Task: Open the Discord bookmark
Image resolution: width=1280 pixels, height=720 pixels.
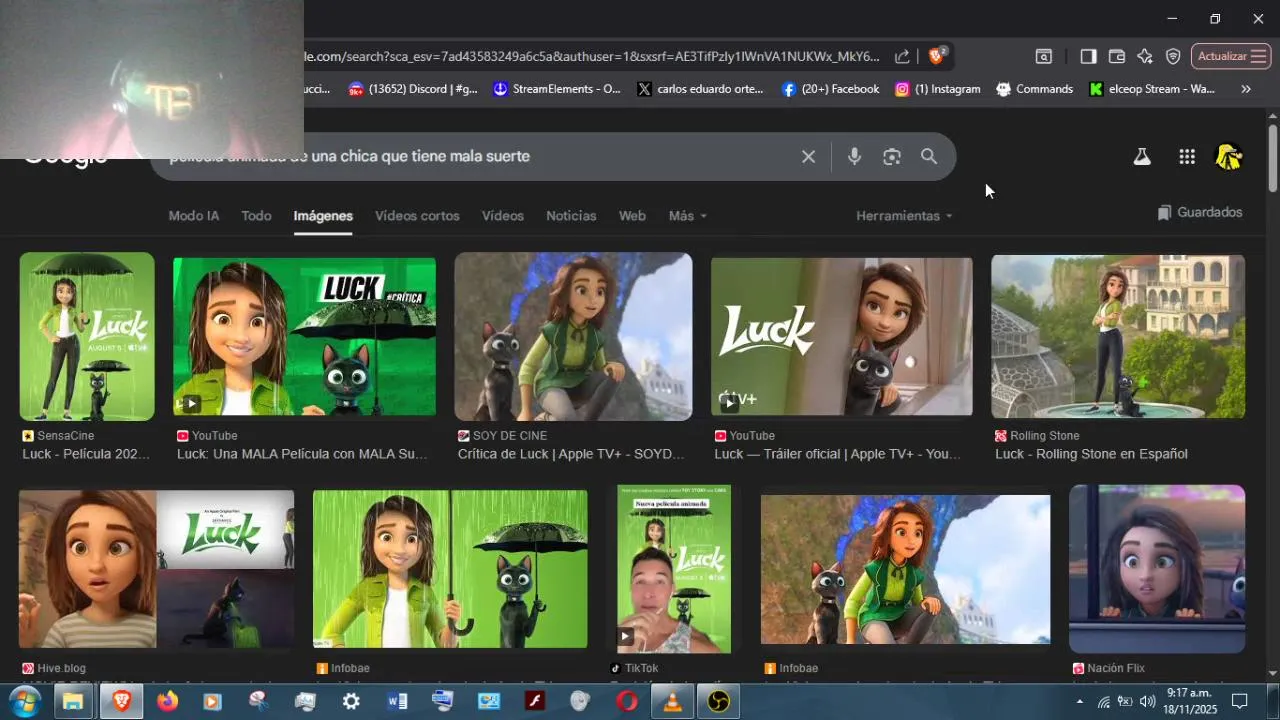Action: point(413,89)
